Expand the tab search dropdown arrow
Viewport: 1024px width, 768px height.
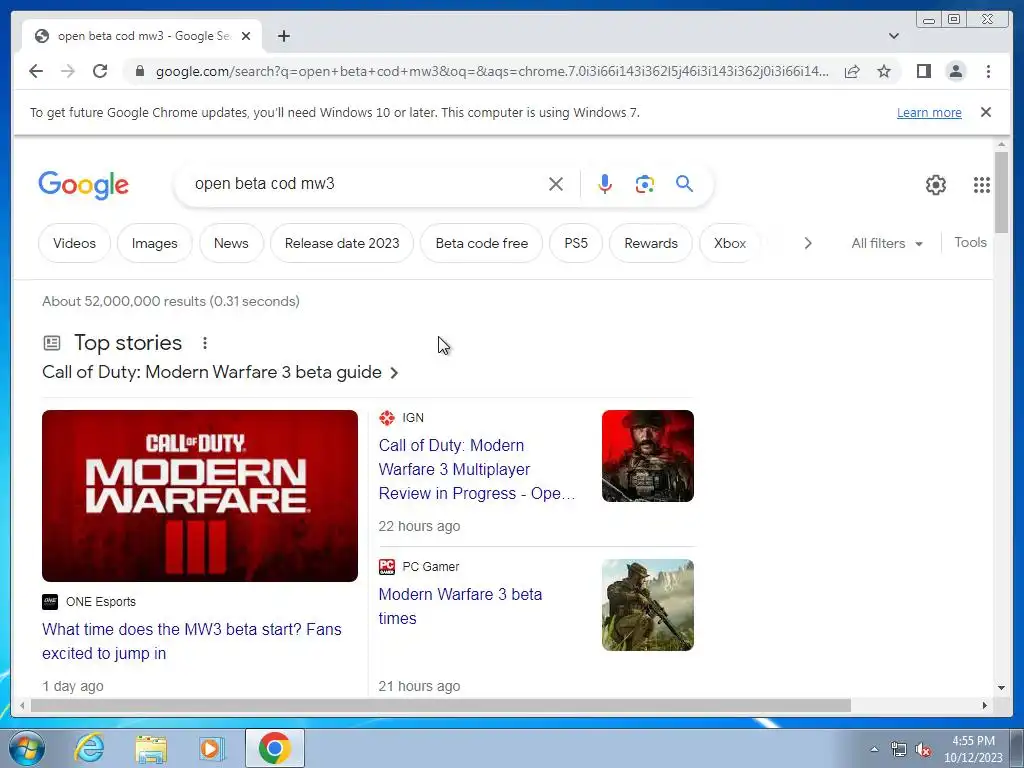click(x=893, y=36)
